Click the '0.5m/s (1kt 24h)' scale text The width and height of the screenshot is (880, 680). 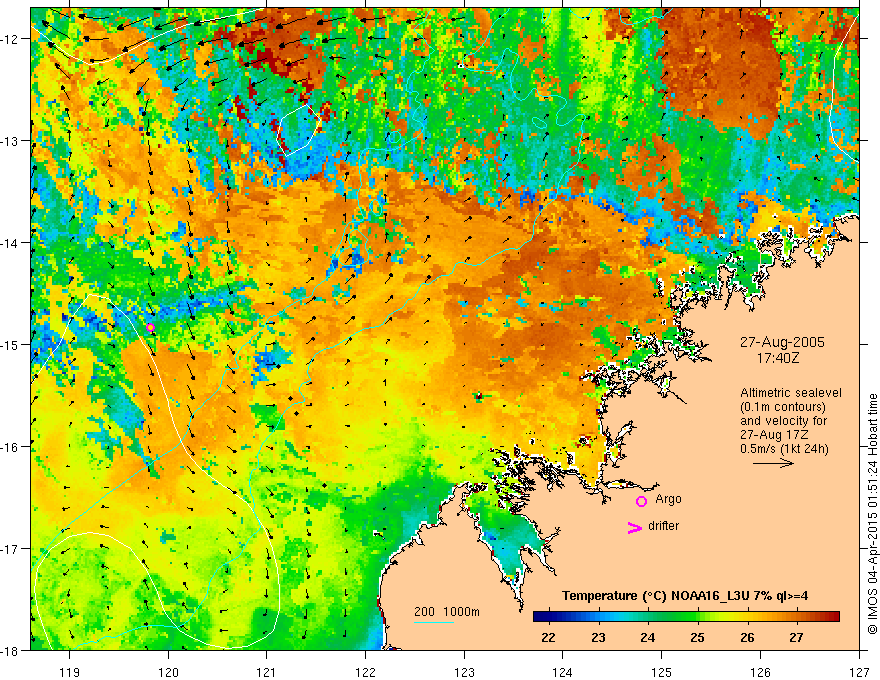click(x=784, y=448)
